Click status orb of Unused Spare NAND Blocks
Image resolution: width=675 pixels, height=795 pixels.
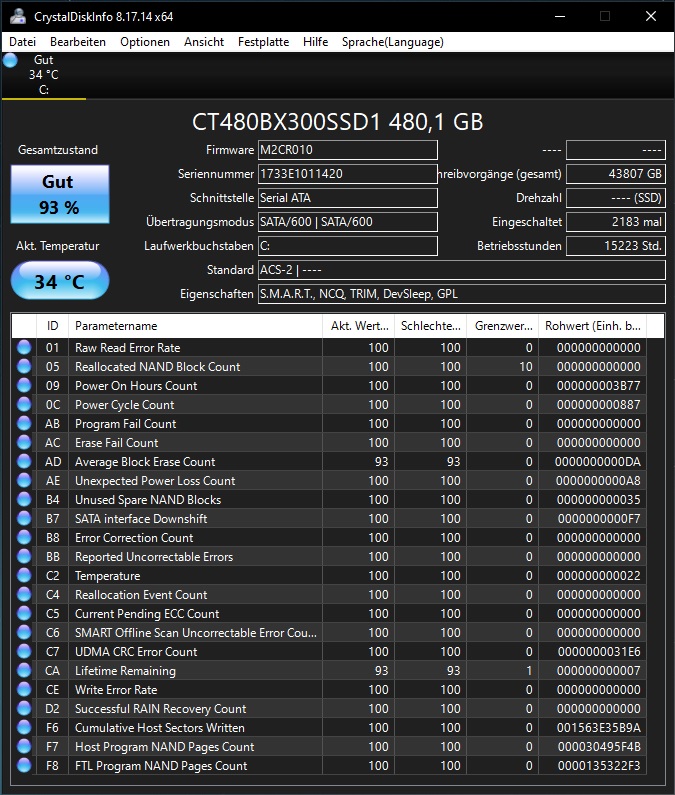point(24,499)
